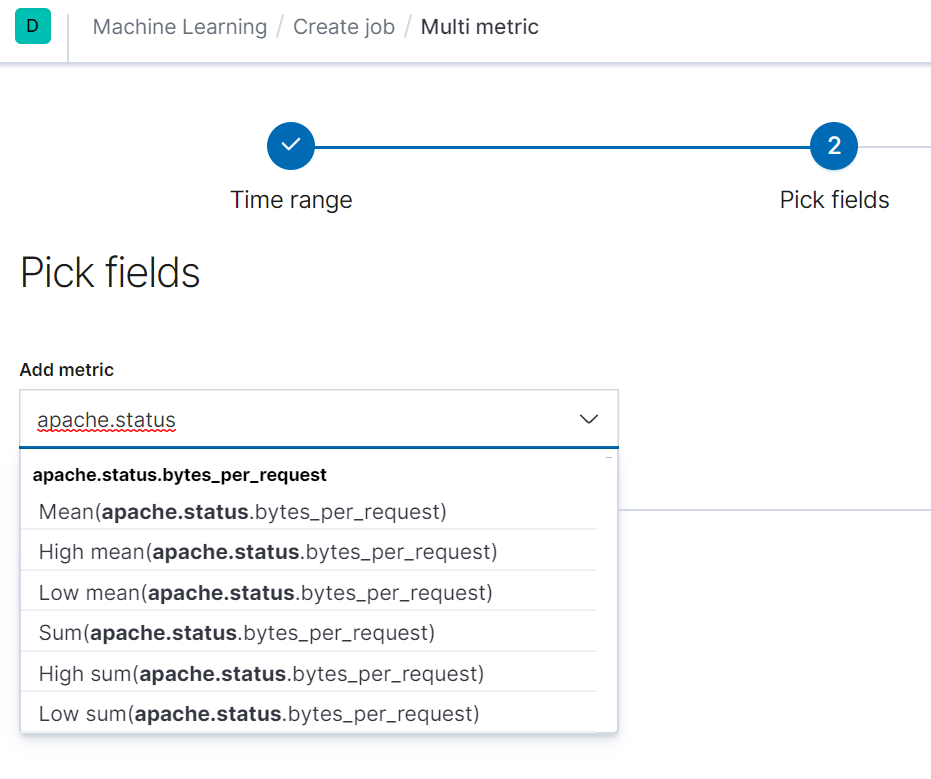Pick Sum(apache.status.bytes_per_request) option
Viewport: 931px width, 779px height.
coord(309,633)
